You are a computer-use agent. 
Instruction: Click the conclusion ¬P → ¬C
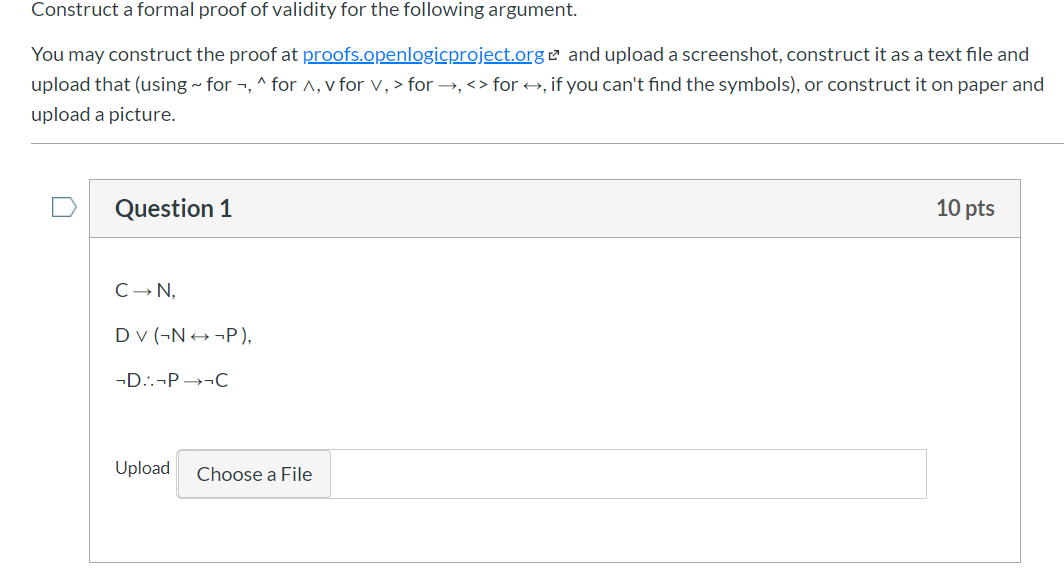[x=192, y=380]
